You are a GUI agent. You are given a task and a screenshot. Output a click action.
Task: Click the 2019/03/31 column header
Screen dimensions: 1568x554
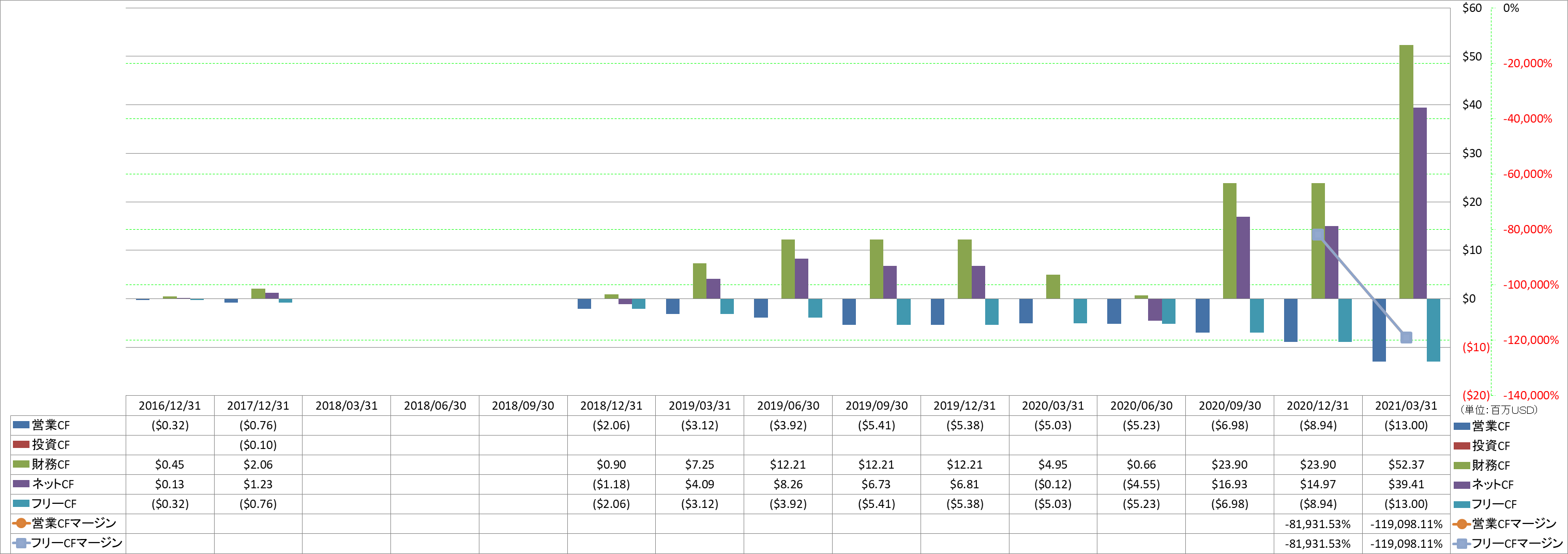tap(699, 406)
